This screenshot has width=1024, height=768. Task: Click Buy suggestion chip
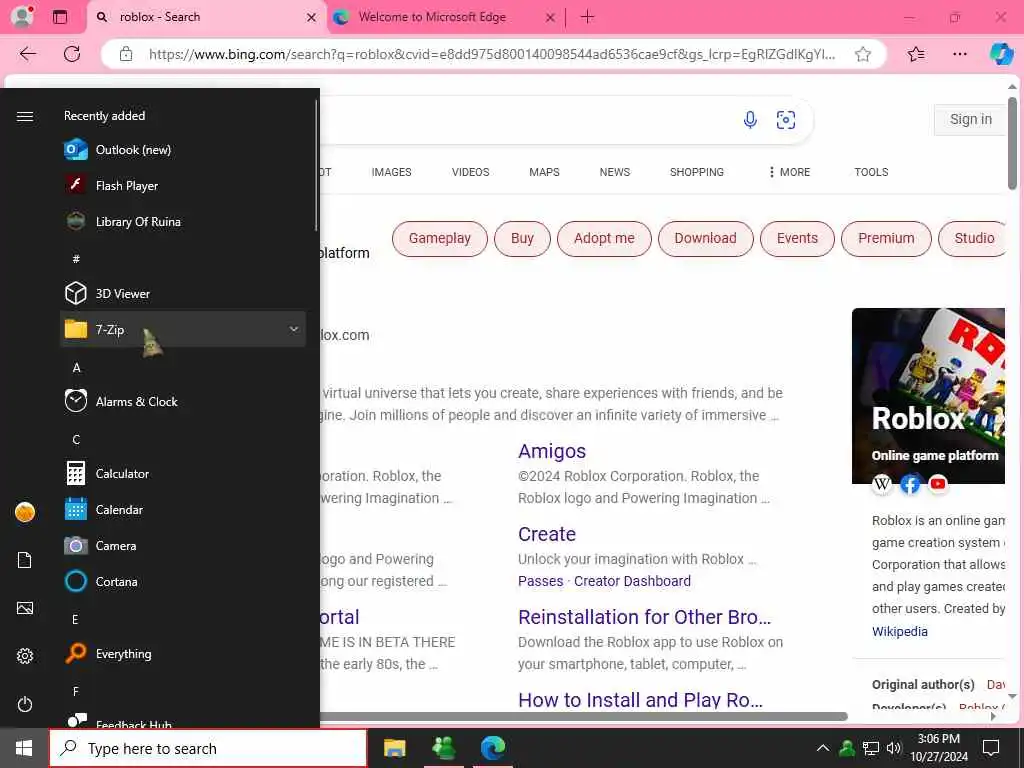click(x=522, y=238)
